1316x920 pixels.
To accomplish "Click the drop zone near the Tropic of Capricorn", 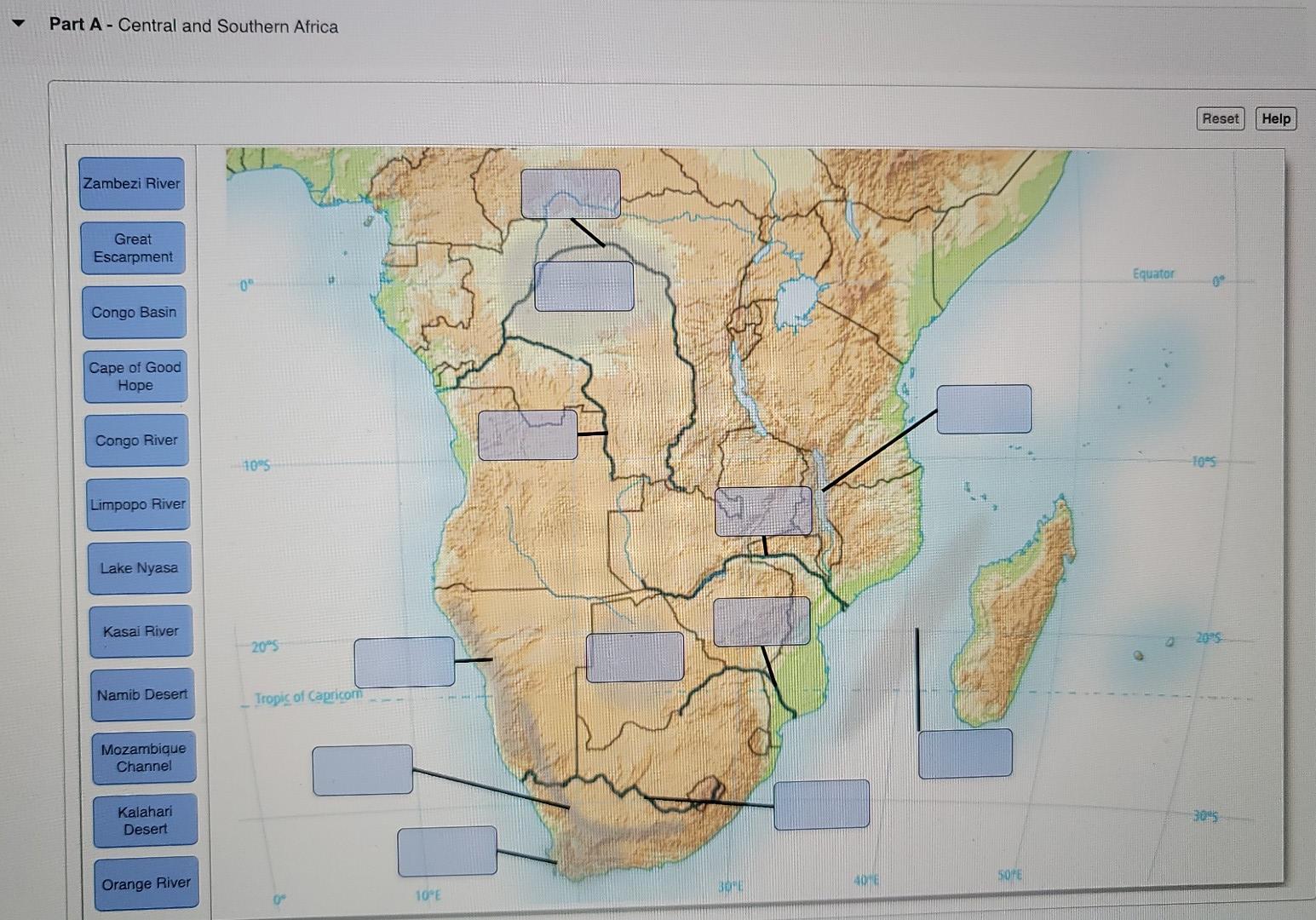I will 405,664.
